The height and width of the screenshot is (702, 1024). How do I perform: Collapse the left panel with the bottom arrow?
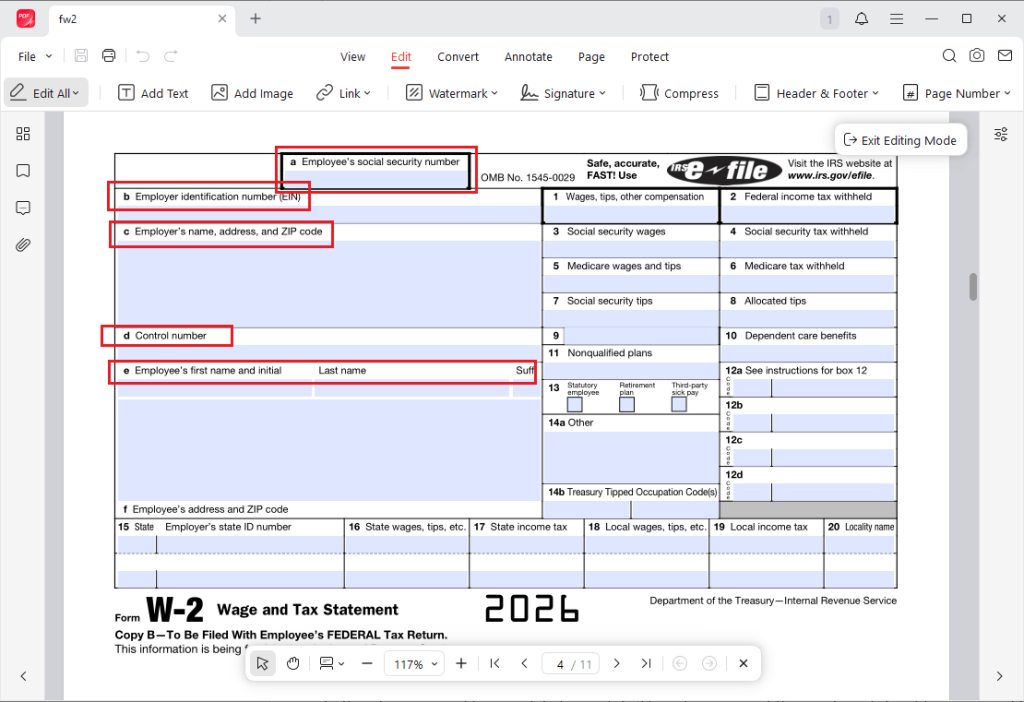pos(24,676)
